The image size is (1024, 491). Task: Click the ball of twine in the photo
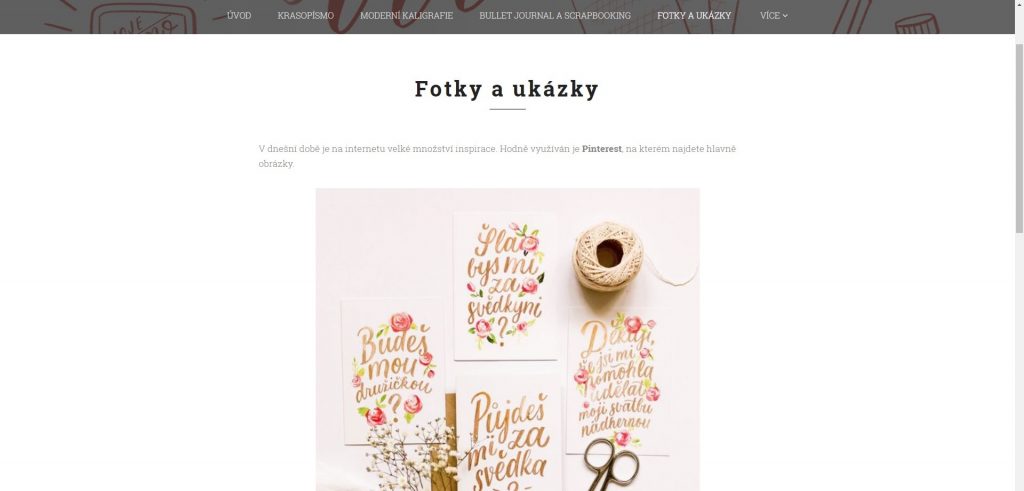click(x=608, y=257)
